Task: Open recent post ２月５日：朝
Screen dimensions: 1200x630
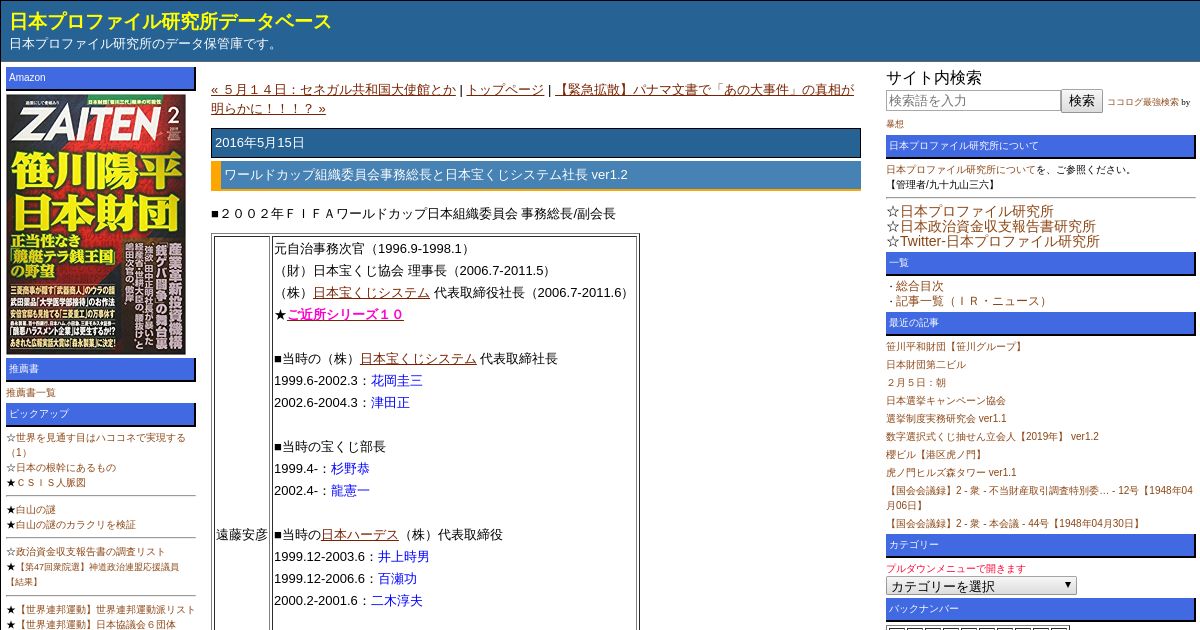Action: click(916, 383)
